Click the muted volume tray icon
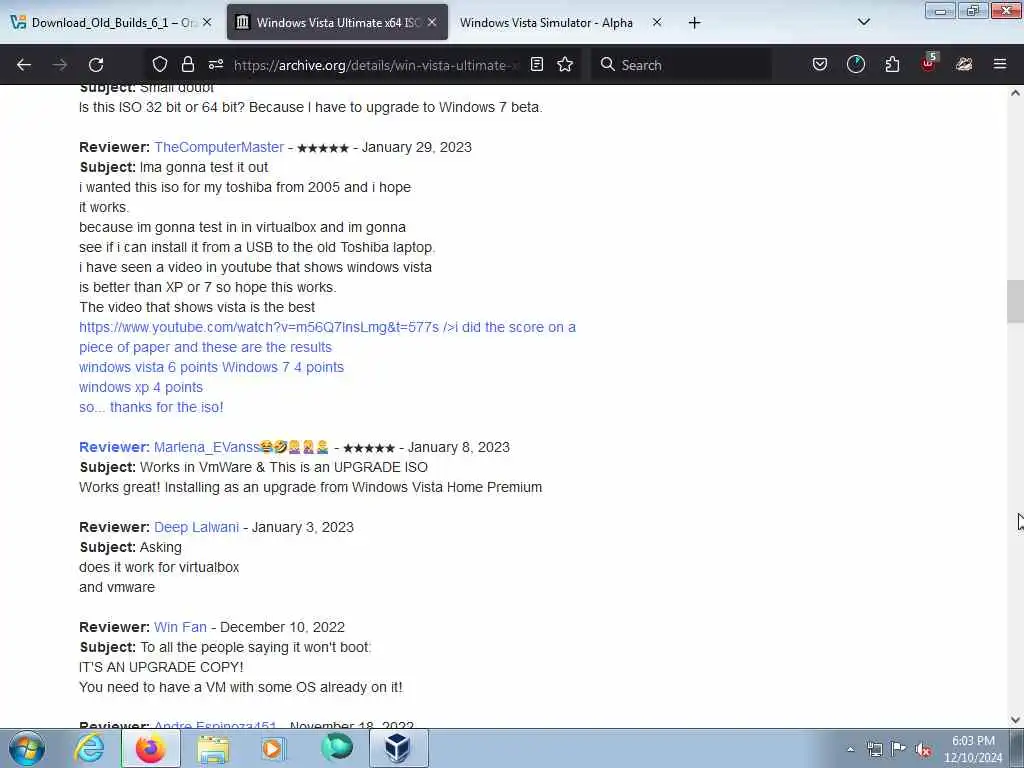The height and width of the screenshot is (768, 1024). point(923,750)
